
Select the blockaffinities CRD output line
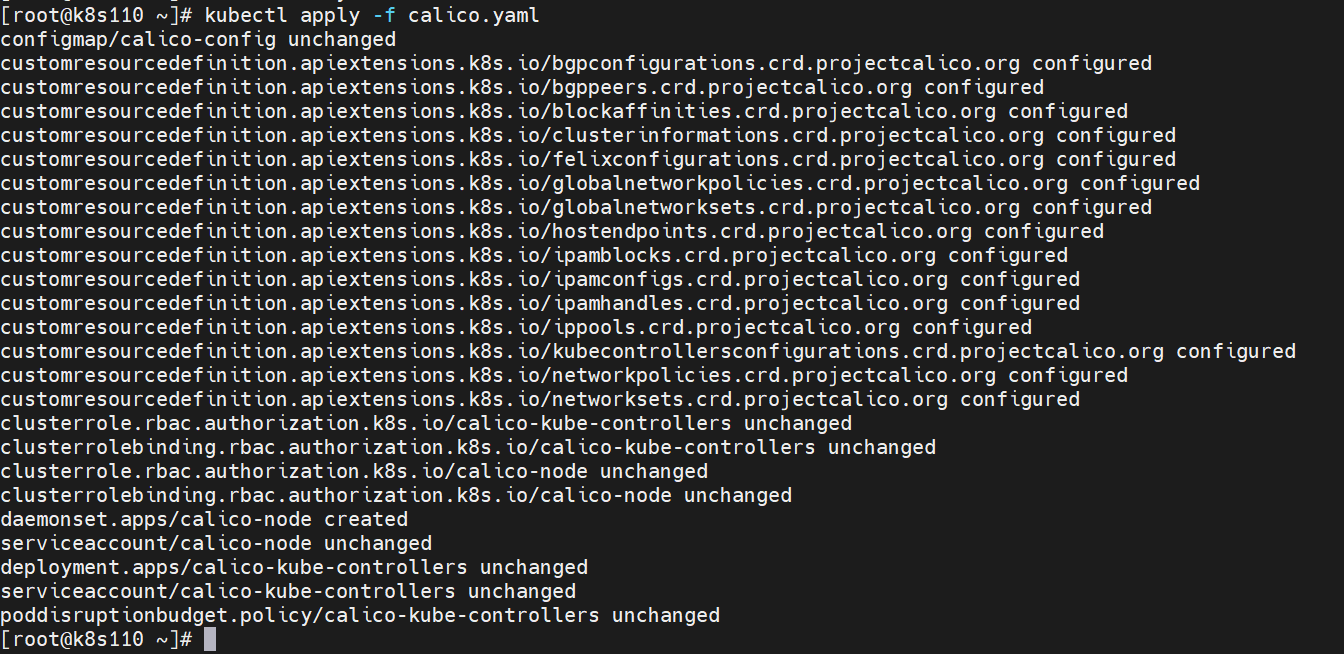pos(564,111)
